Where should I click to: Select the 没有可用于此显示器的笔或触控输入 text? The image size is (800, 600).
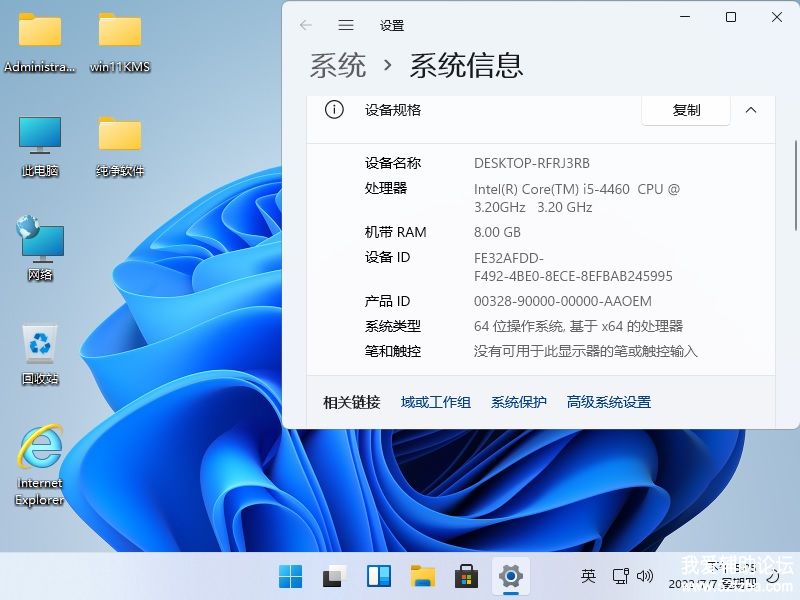tap(585, 351)
